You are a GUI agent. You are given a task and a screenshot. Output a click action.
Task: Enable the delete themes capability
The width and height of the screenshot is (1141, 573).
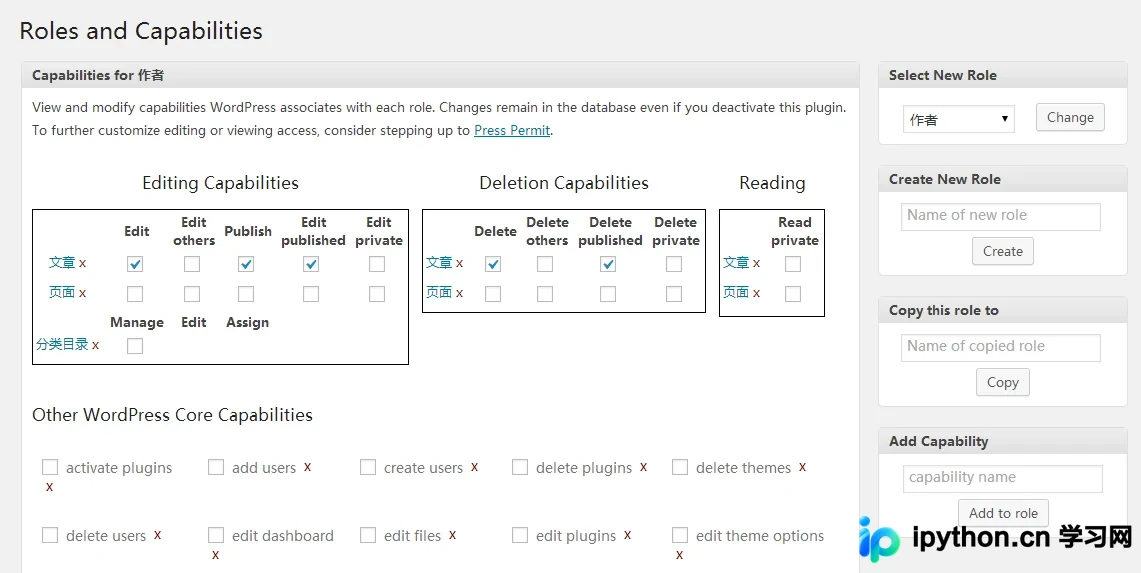[x=680, y=467]
